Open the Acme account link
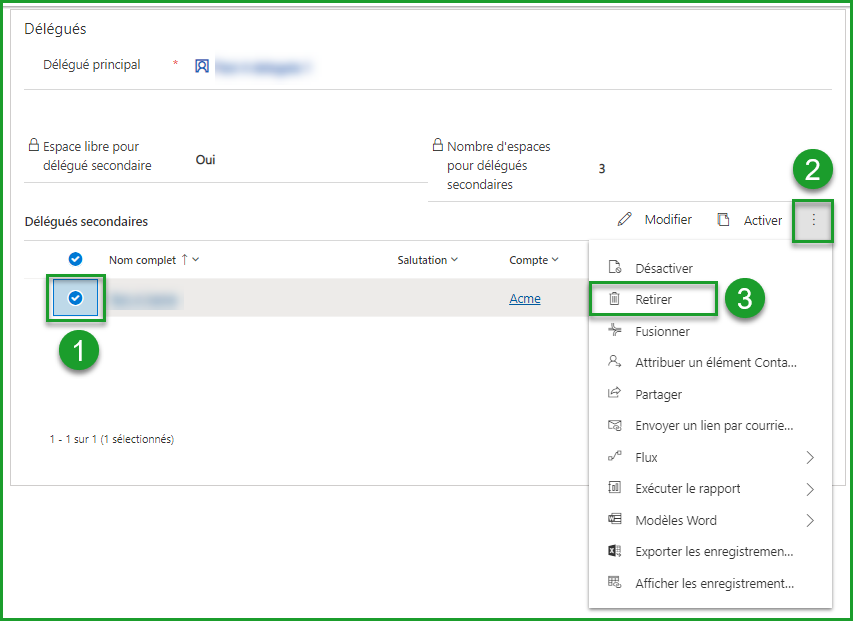Image resolution: width=853 pixels, height=621 pixels. 524,299
